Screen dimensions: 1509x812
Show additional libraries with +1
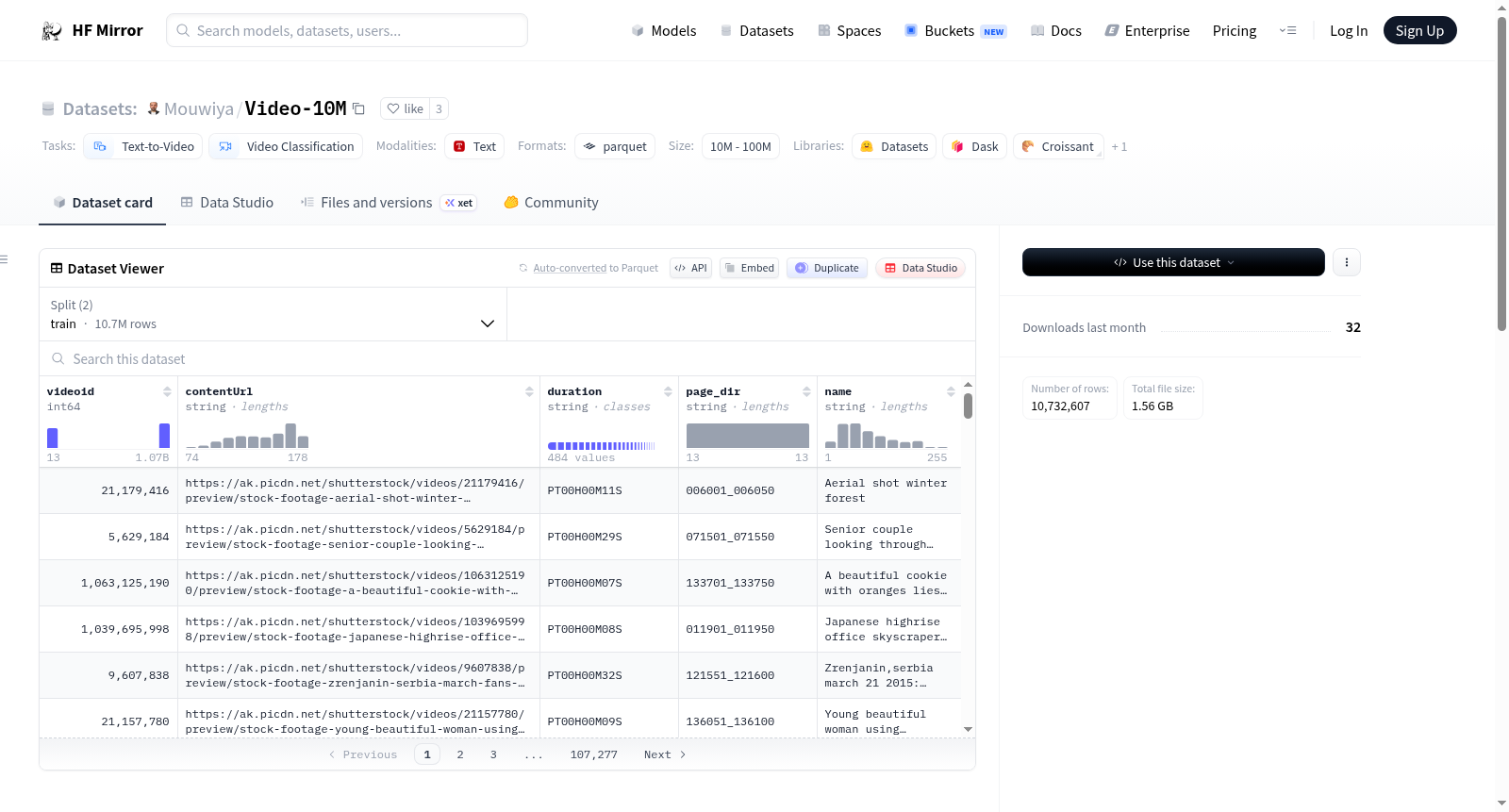coord(1119,146)
